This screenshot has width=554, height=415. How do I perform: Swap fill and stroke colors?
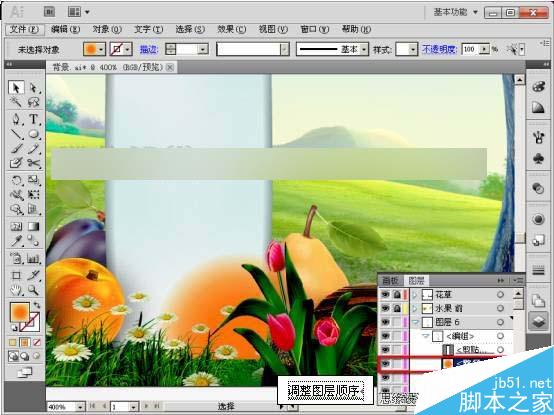36,305
